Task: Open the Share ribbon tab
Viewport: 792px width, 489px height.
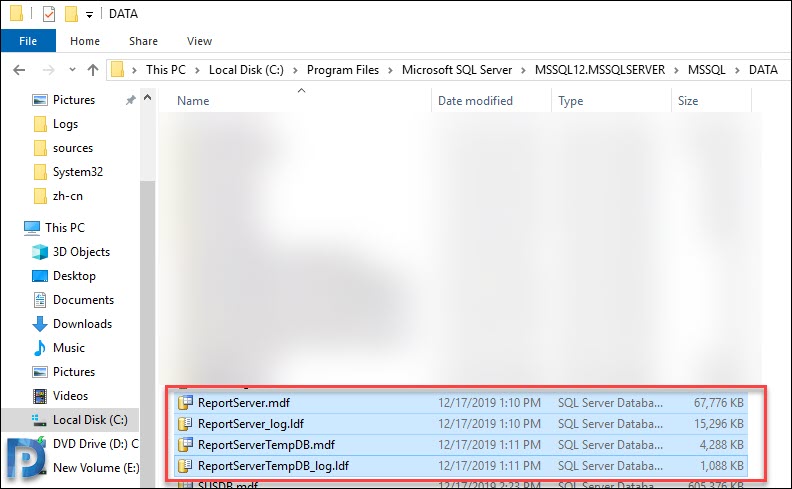Action: [x=143, y=41]
